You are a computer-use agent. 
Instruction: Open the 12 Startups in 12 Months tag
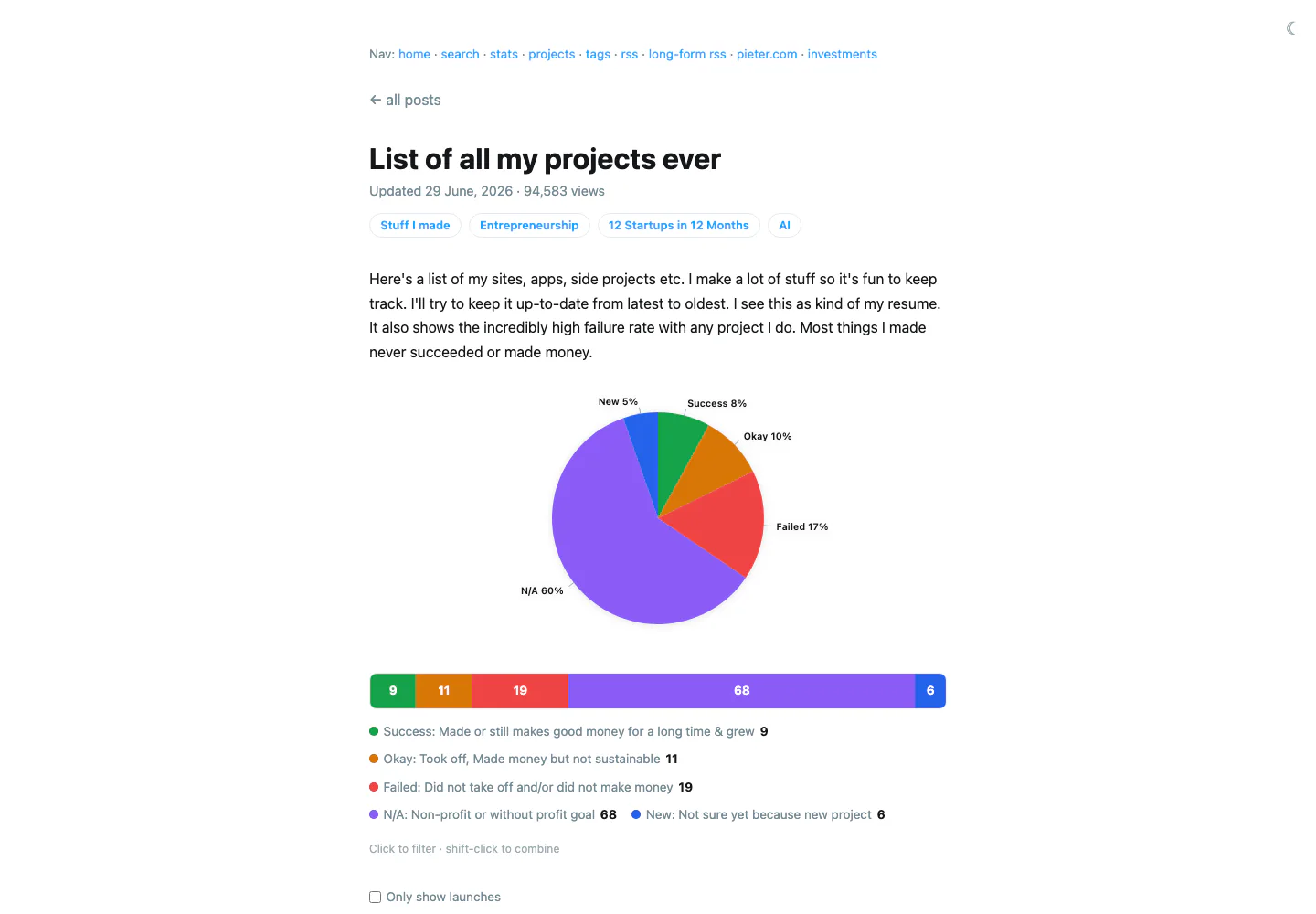click(x=679, y=225)
